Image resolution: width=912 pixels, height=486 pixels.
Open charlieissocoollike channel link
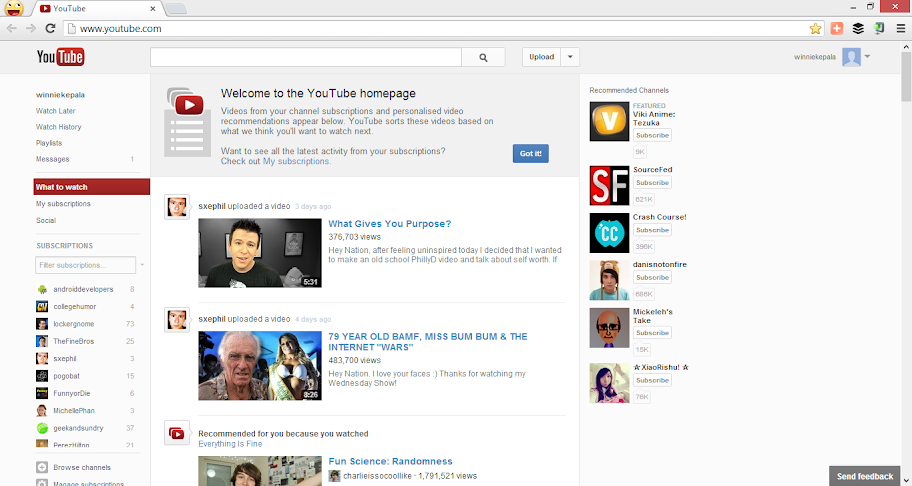coord(377,476)
